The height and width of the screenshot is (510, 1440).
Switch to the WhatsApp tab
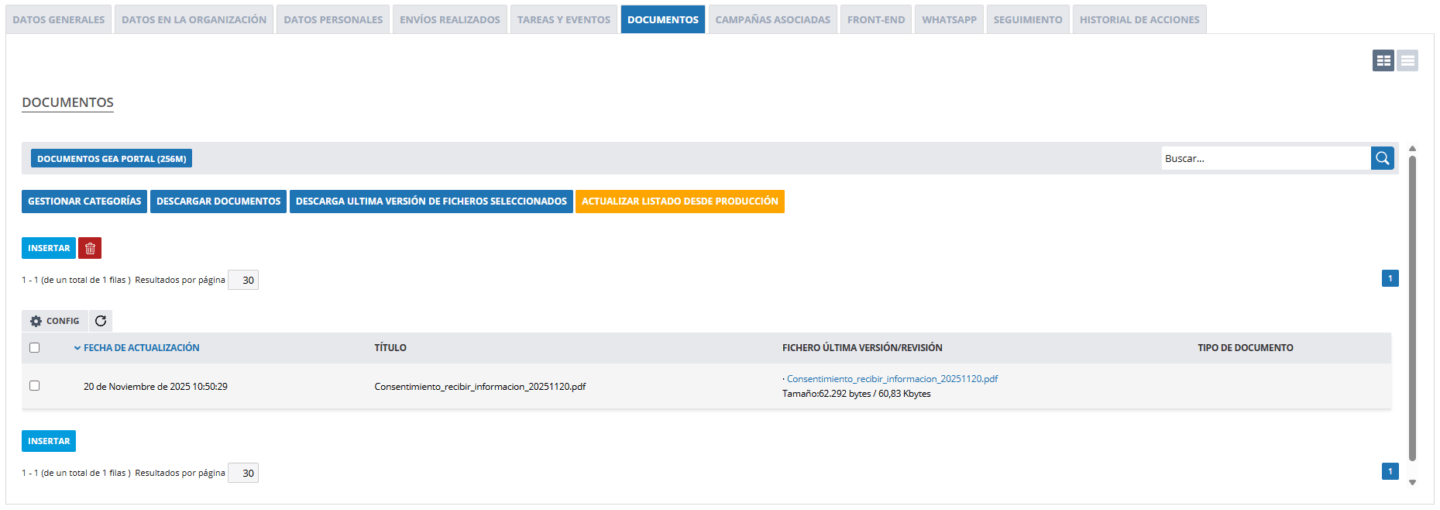949,20
